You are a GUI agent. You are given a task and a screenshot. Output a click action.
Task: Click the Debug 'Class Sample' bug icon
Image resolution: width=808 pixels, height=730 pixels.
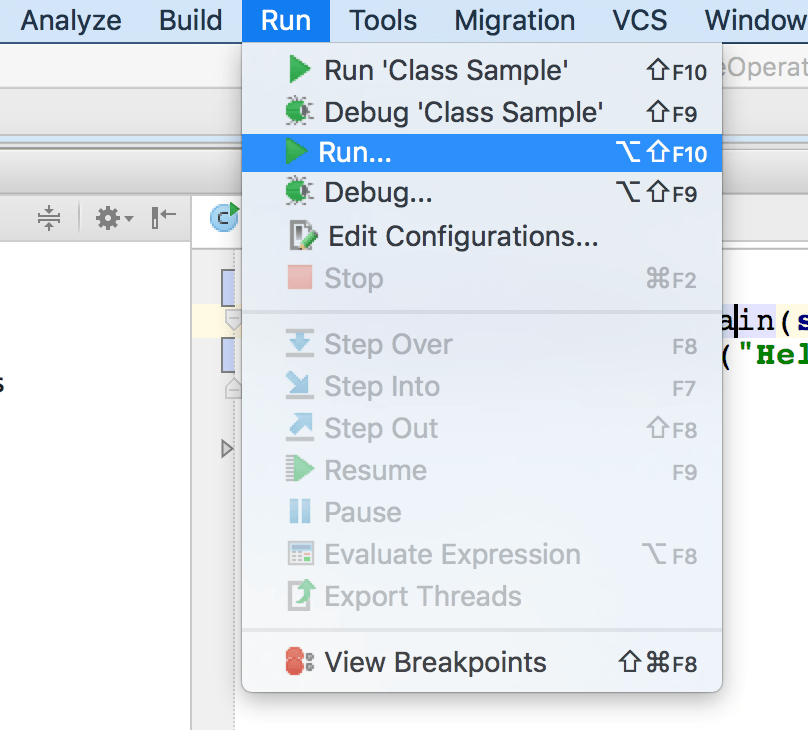coord(299,111)
